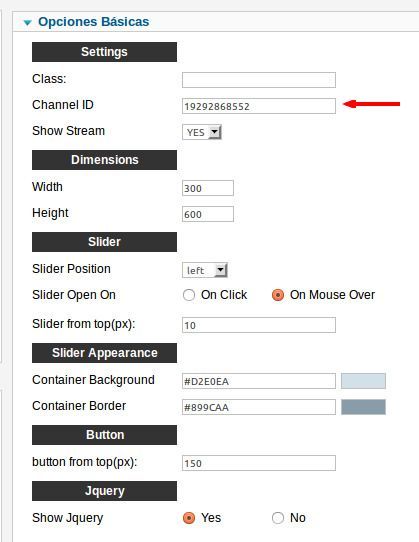
Task: Click the Slider from top(px) field
Action: (x=259, y=325)
